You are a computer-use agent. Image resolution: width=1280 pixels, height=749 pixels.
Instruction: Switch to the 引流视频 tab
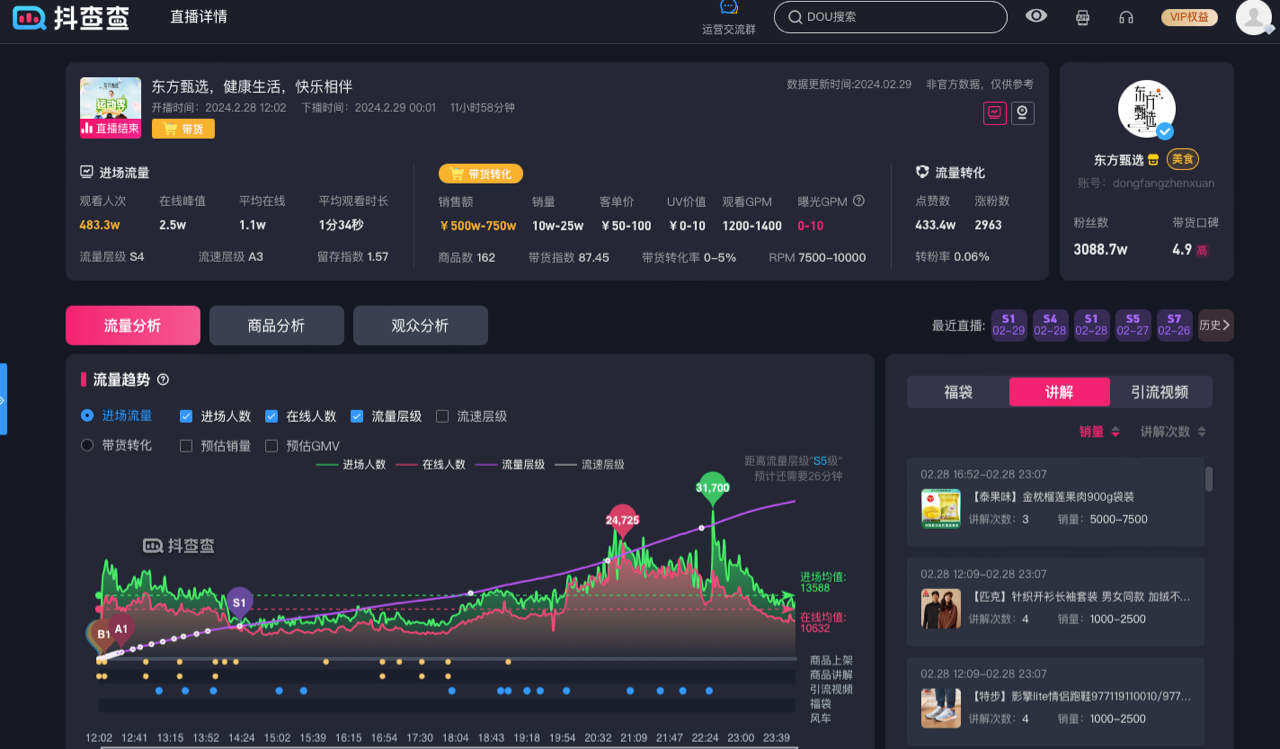(x=1160, y=392)
